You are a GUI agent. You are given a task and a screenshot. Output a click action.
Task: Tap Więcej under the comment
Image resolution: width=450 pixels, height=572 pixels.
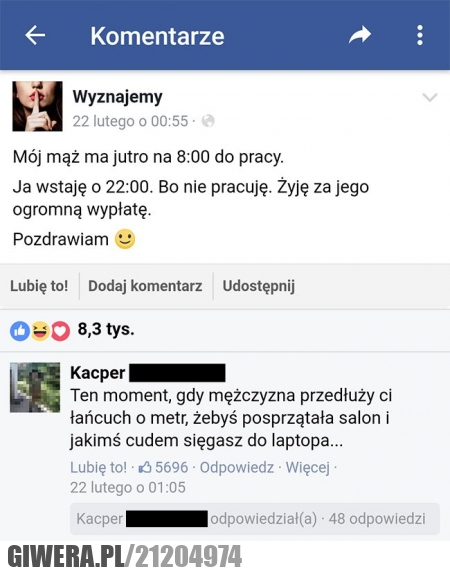307,467
